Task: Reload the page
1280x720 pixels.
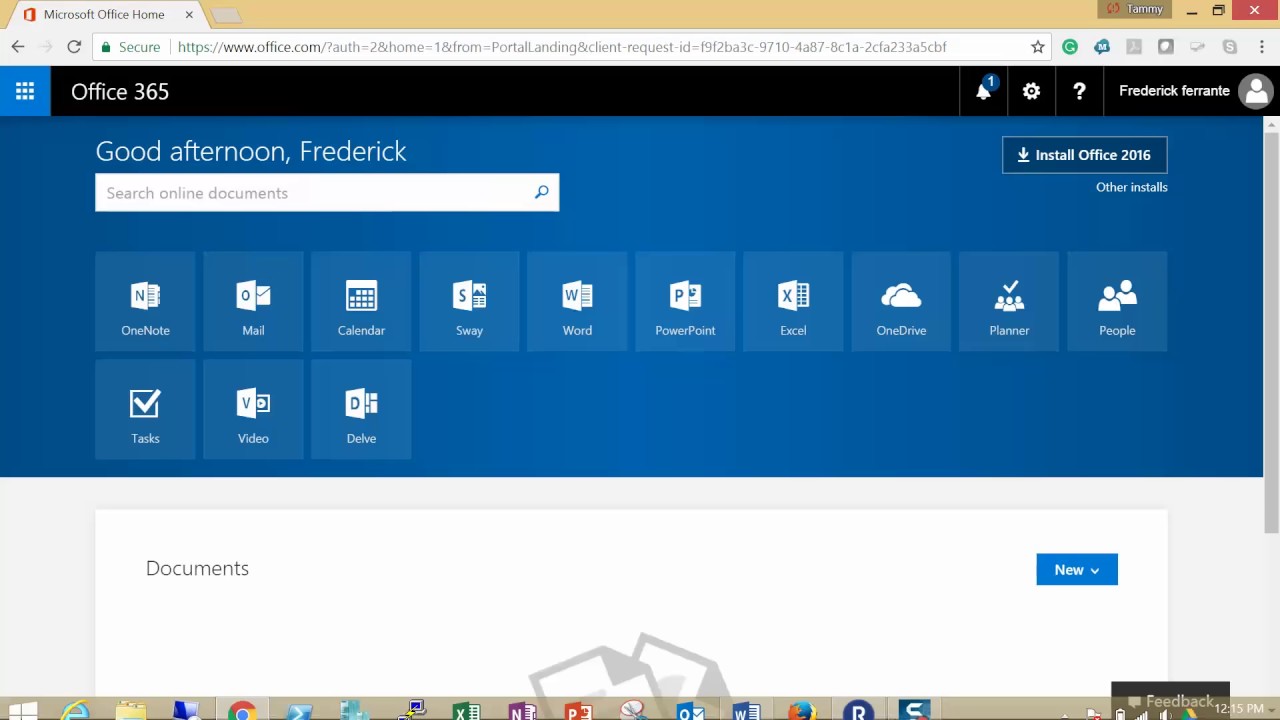Action: 74,47
